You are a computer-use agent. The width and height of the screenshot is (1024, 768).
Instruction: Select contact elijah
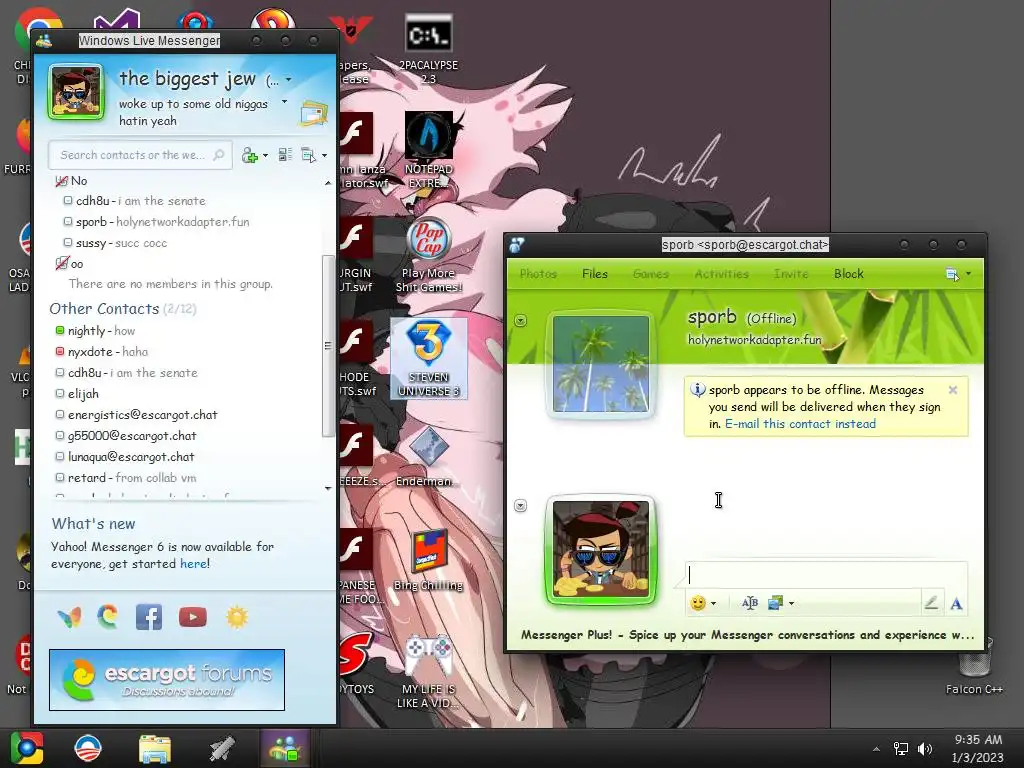[x=76, y=394]
